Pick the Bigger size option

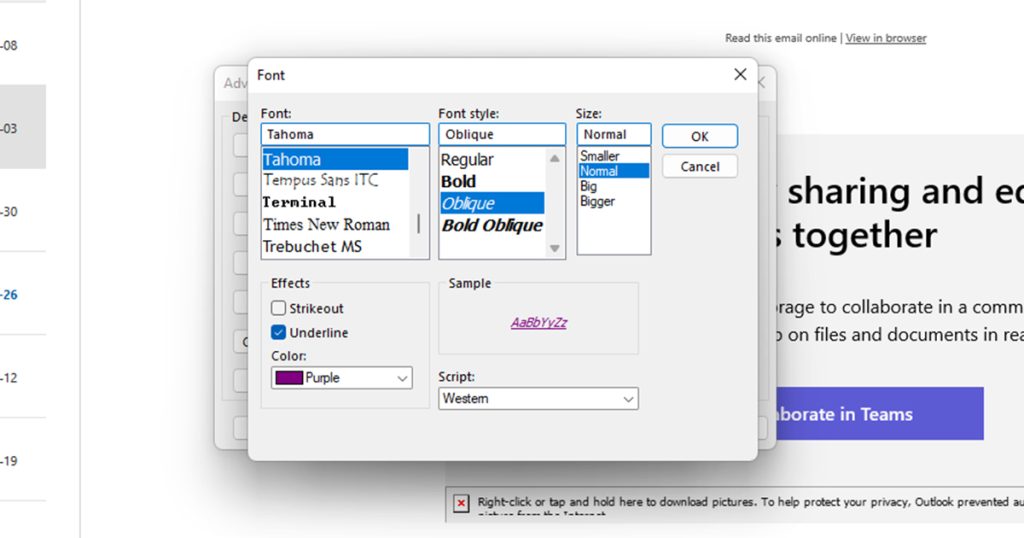coord(597,201)
